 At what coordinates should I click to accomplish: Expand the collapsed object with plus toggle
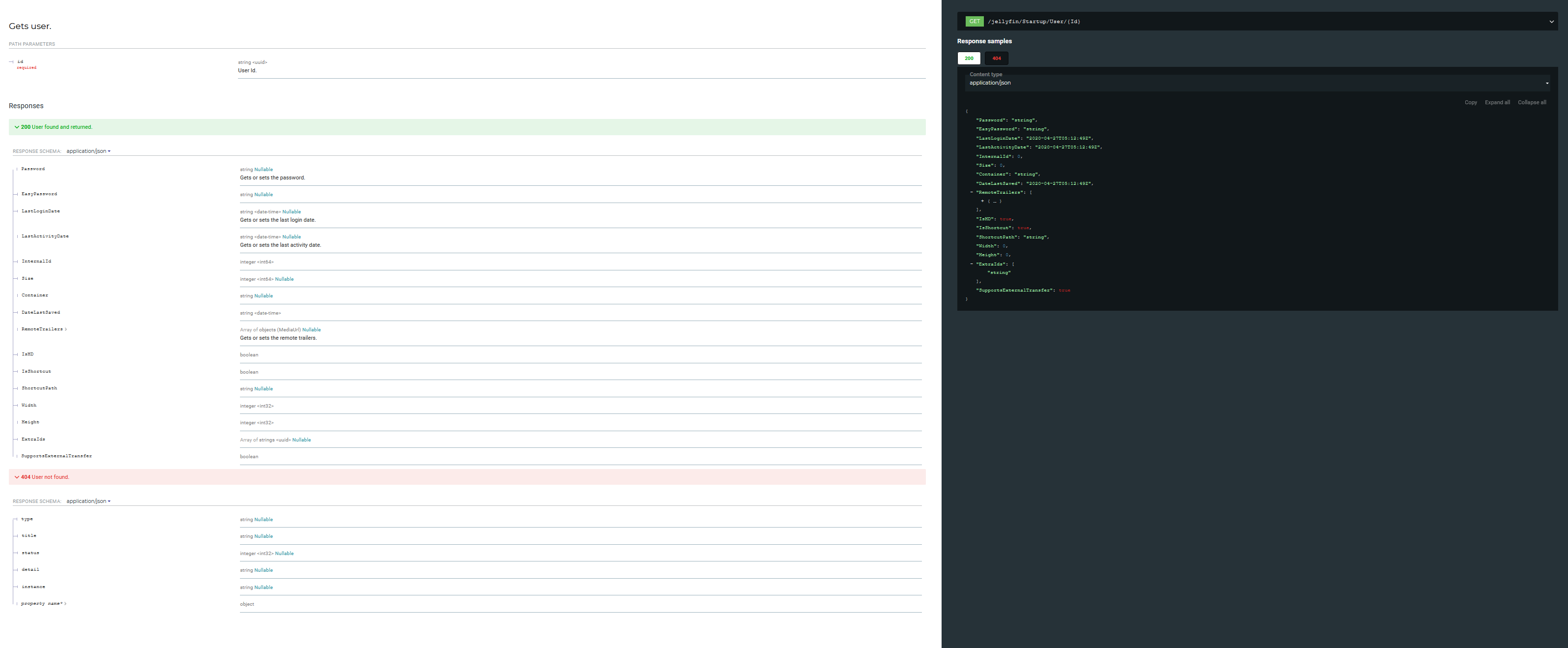[x=982, y=201]
